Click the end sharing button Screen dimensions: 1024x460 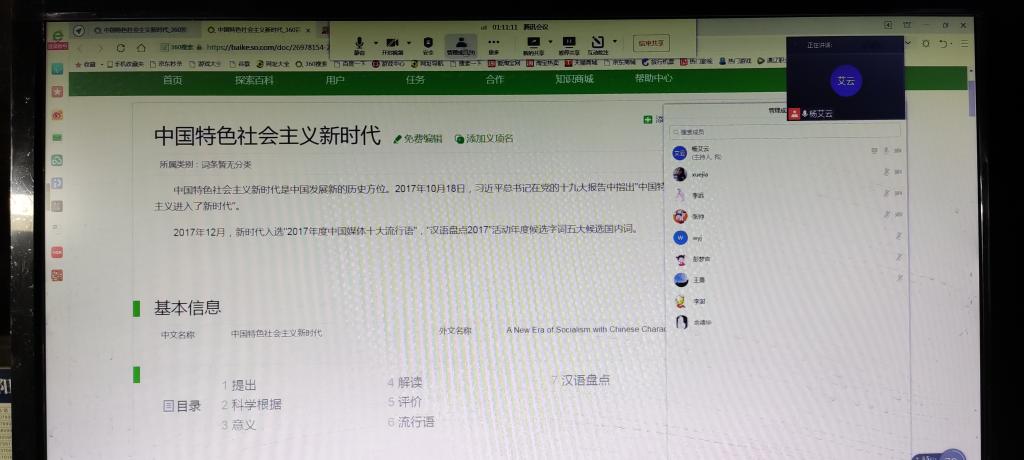click(x=650, y=43)
